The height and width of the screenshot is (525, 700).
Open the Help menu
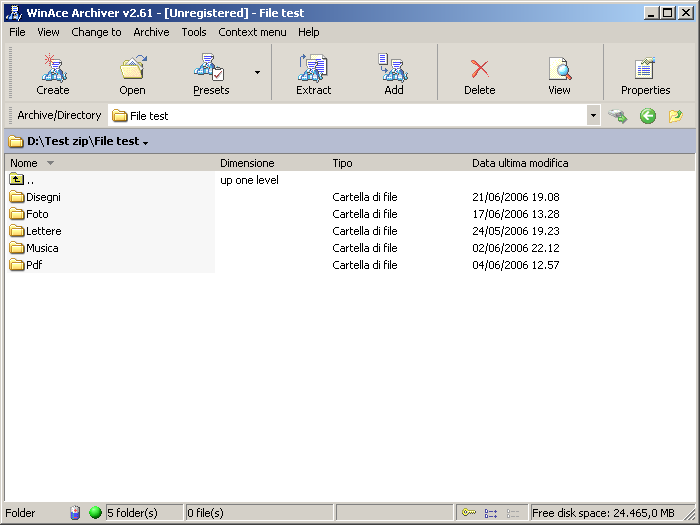[308, 32]
